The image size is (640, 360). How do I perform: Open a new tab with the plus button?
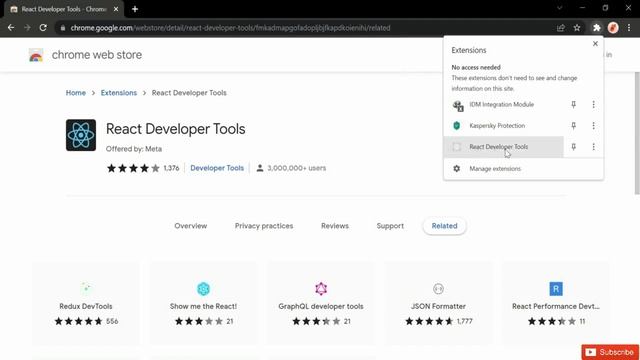[135, 9]
